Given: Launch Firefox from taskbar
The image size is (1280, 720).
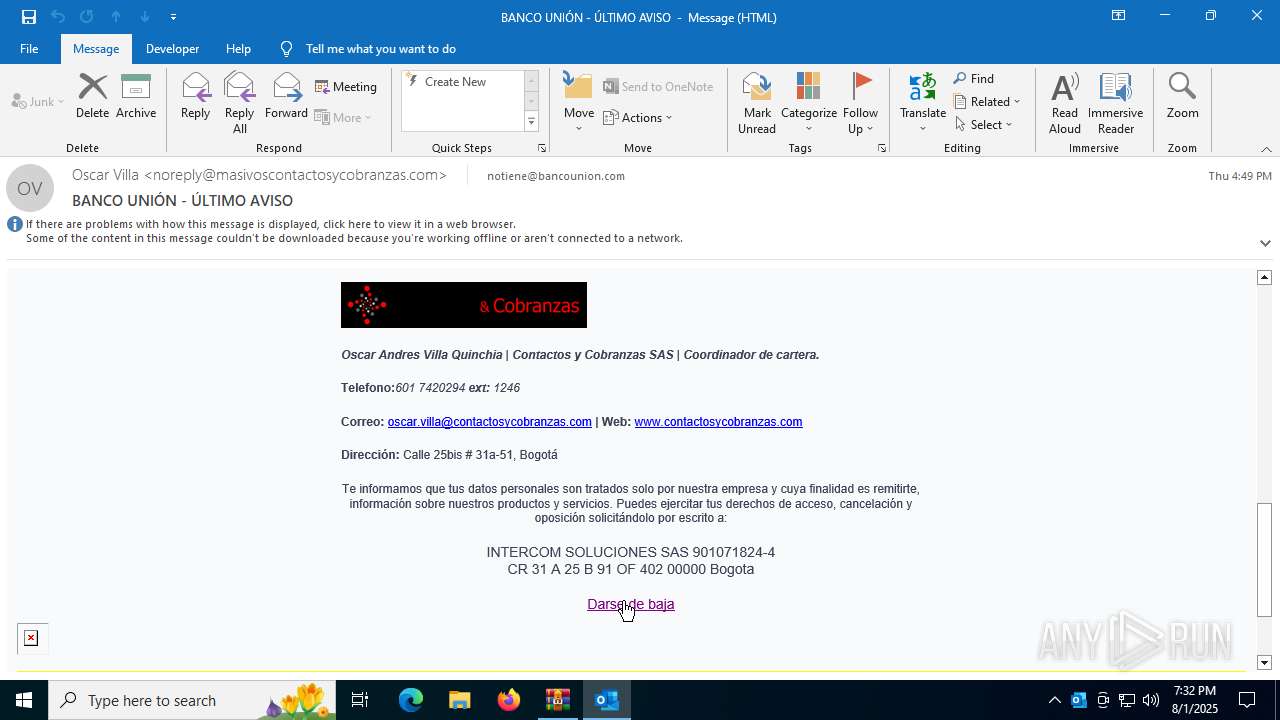Looking at the screenshot, I should point(508,700).
